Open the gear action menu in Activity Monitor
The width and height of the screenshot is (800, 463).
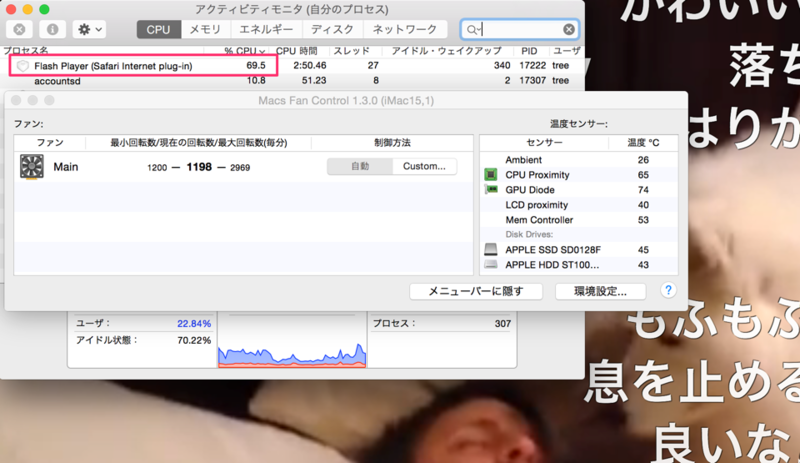tap(89, 30)
